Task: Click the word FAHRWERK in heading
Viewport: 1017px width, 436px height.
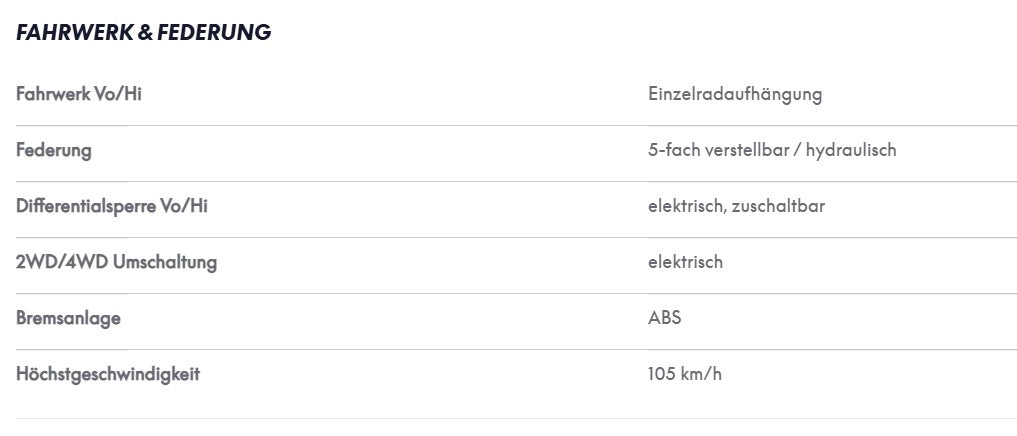Action: (75, 32)
